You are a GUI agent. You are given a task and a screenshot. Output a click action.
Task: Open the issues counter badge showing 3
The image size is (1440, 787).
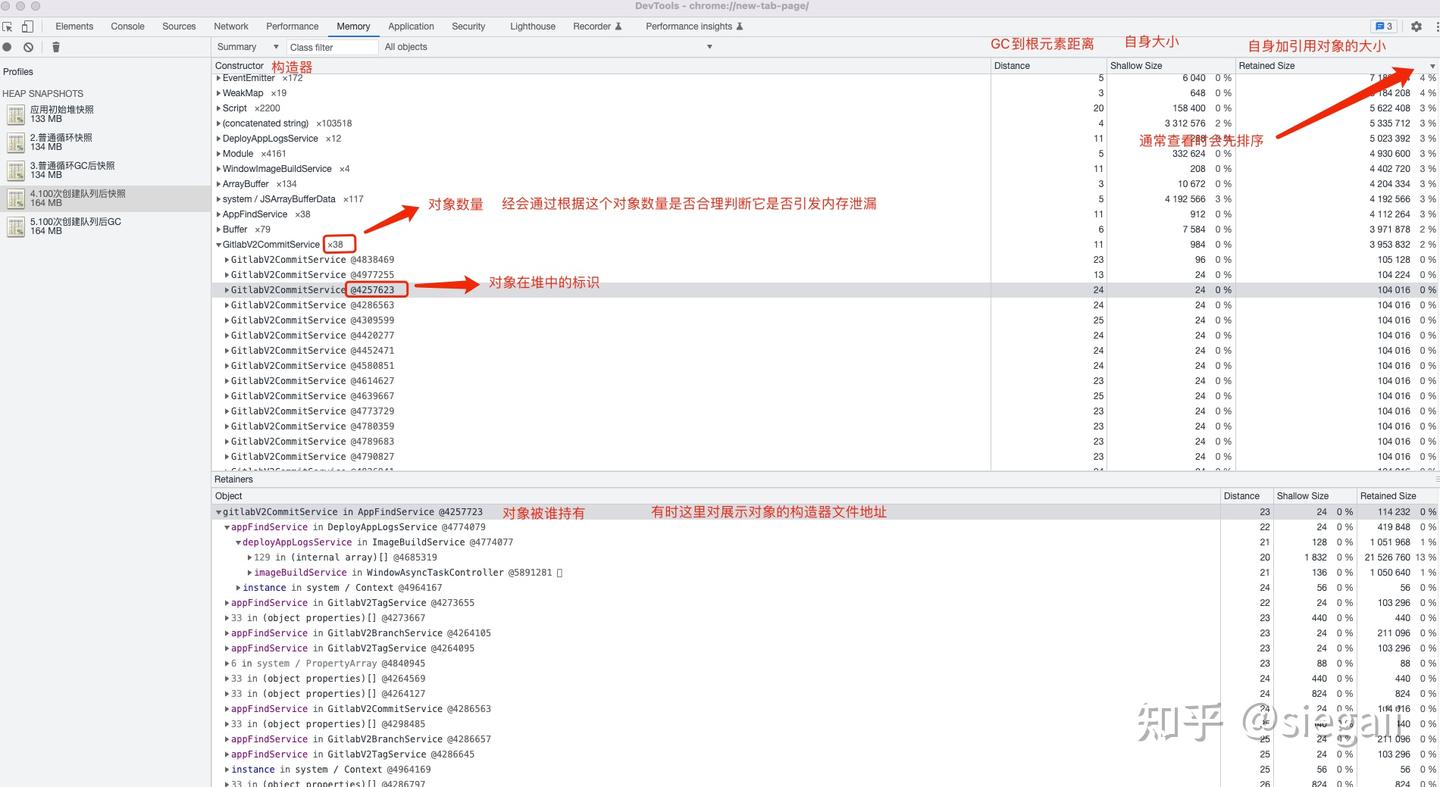1384,27
